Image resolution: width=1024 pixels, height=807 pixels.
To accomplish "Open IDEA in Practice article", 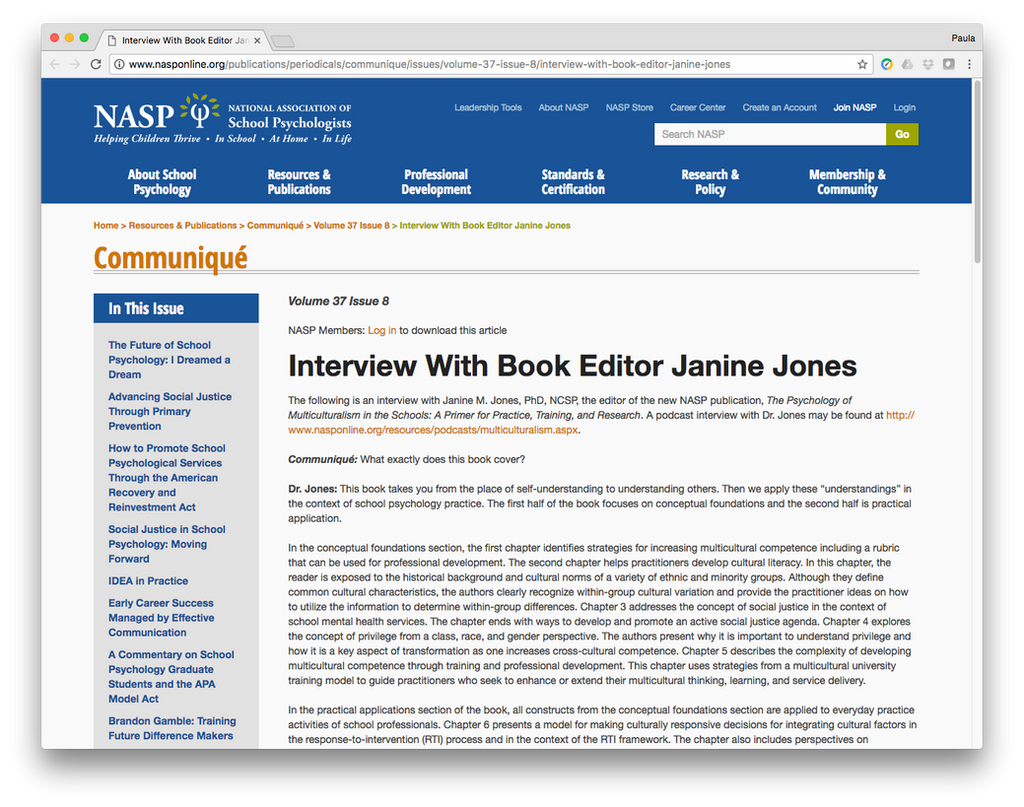I will tap(148, 581).
